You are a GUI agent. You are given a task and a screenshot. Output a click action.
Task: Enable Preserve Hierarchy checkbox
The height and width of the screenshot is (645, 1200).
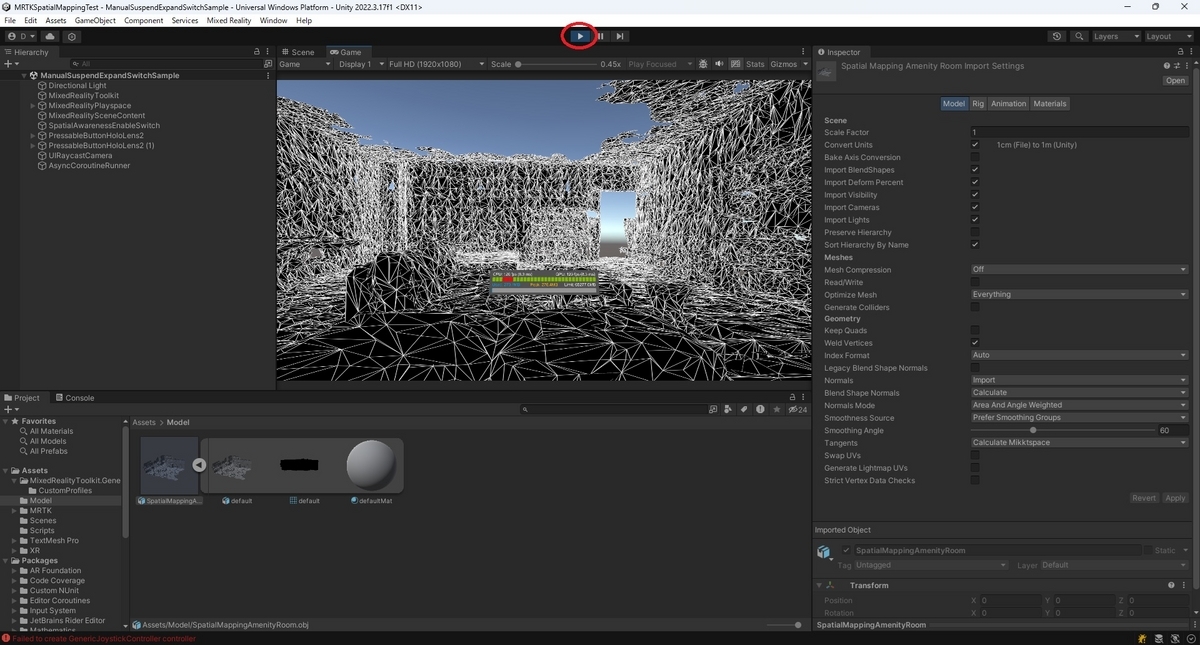click(975, 232)
